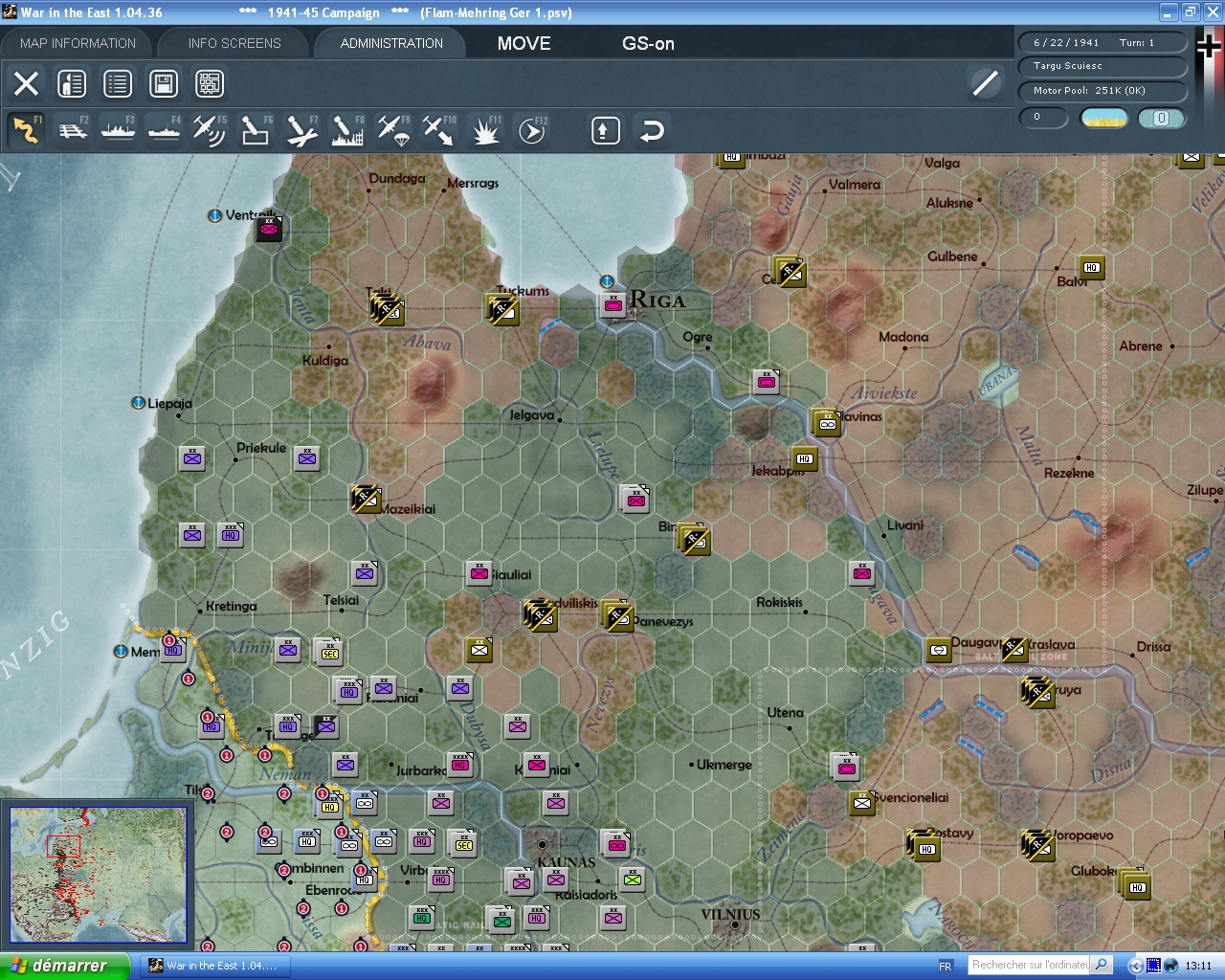The width and height of the screenshot is (1225, 980).
Task: Select the F8 bomb city mode icon
Action: 347,130
